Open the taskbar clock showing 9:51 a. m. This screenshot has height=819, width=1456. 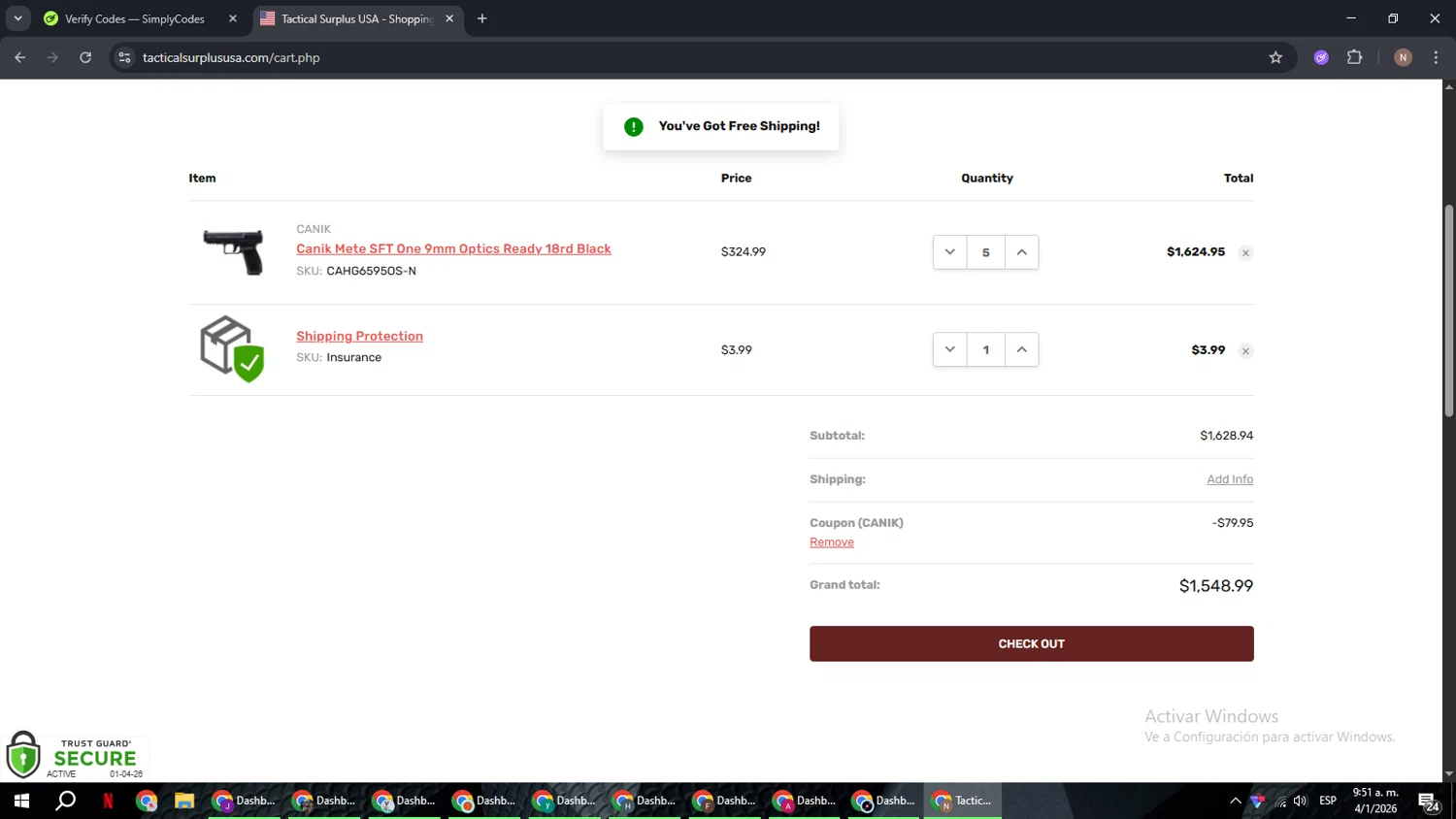1375,801
